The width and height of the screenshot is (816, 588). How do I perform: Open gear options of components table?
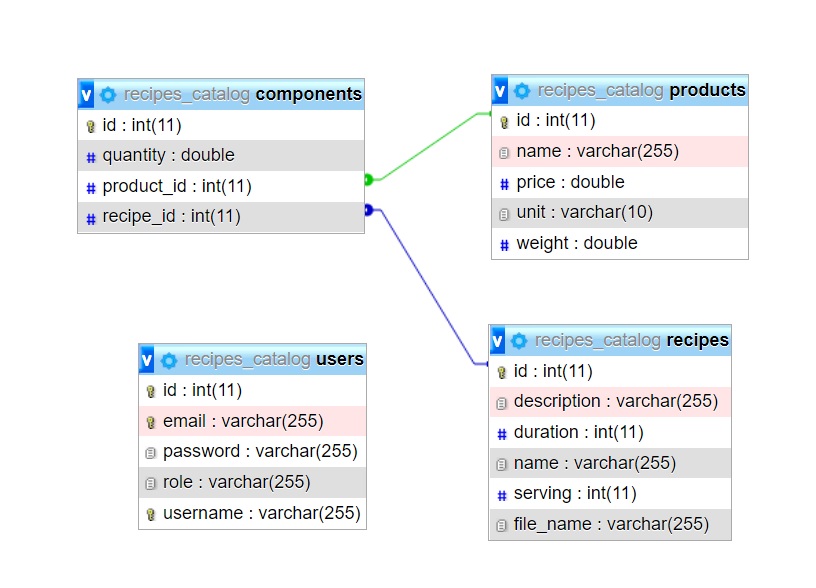pyautogui.click(x=108, y=95)
